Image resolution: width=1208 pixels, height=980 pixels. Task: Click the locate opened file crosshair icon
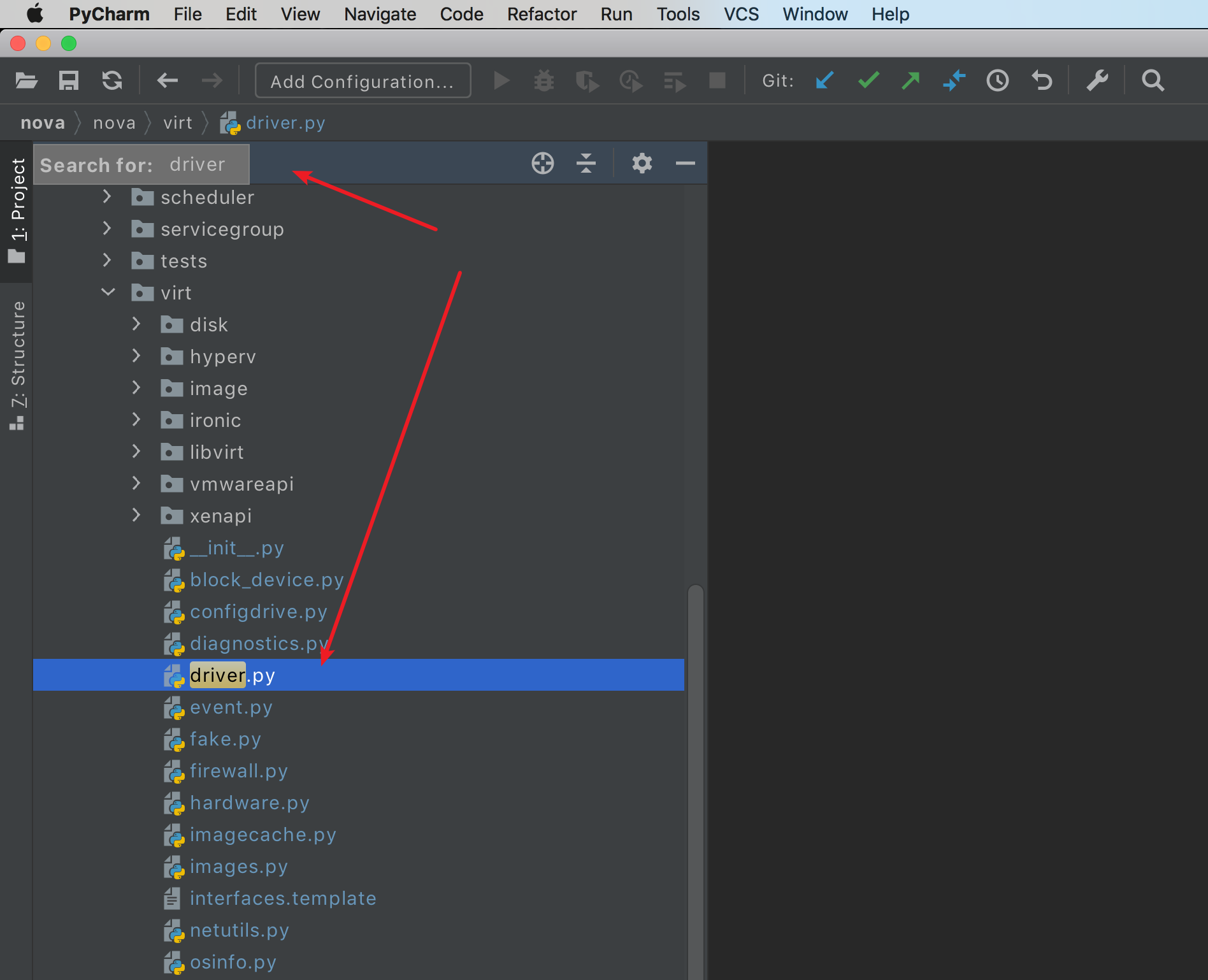[x=542, y=164]
